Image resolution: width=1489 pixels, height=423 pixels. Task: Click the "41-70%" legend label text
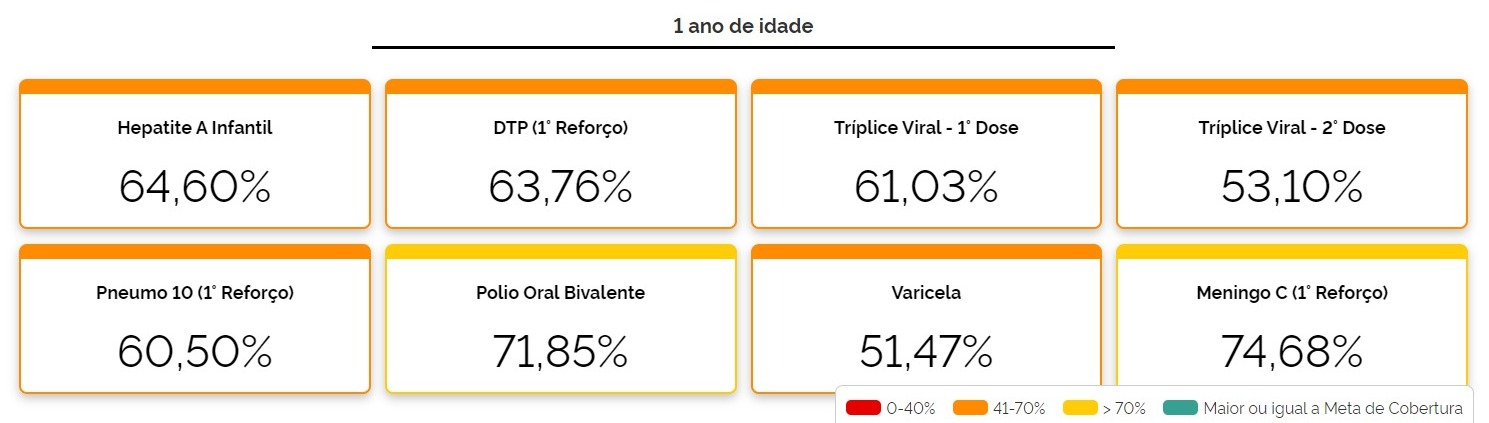tap(1019, 408)
